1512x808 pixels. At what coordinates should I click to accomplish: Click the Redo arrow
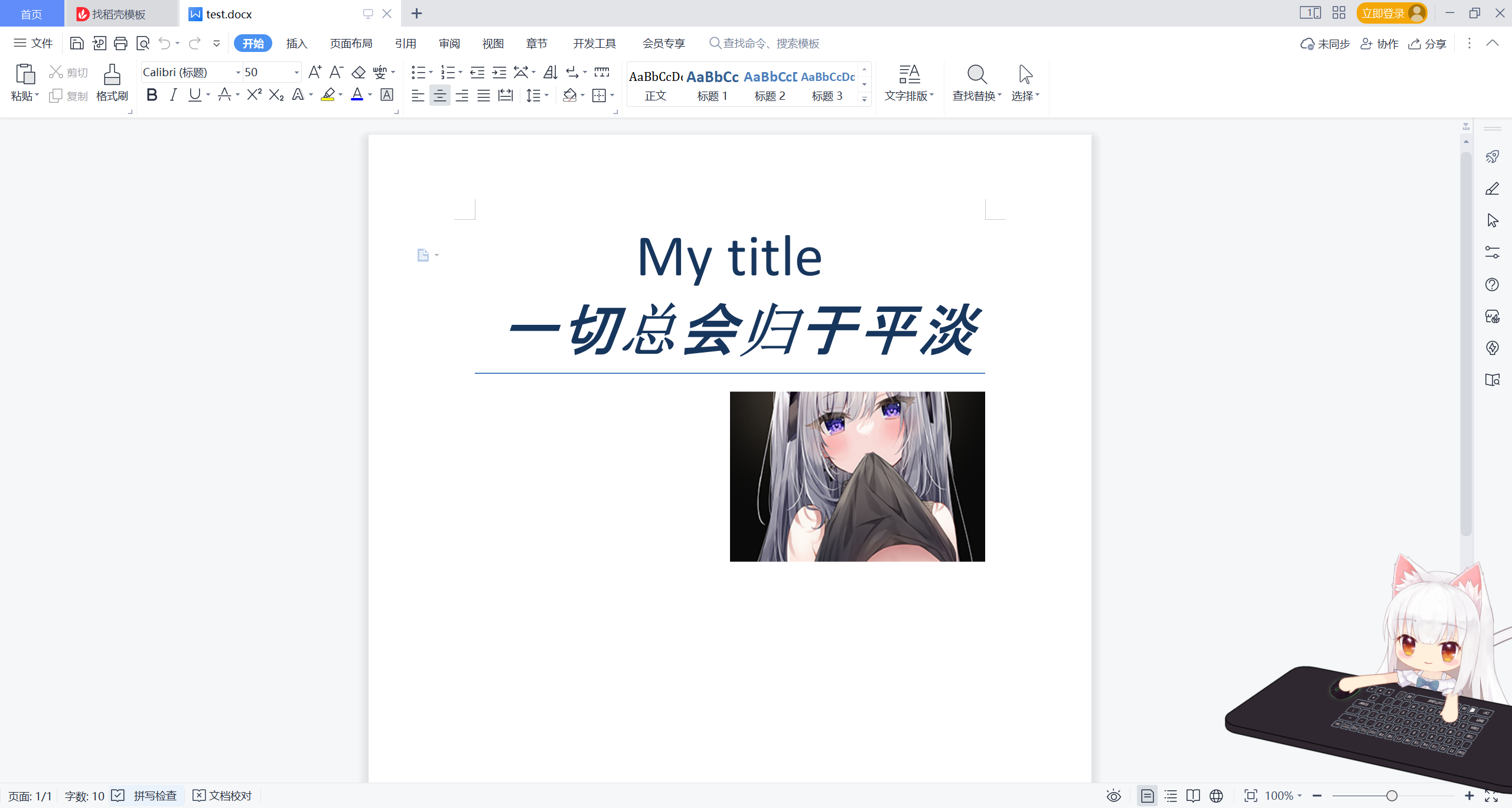[x=195, y=43]
